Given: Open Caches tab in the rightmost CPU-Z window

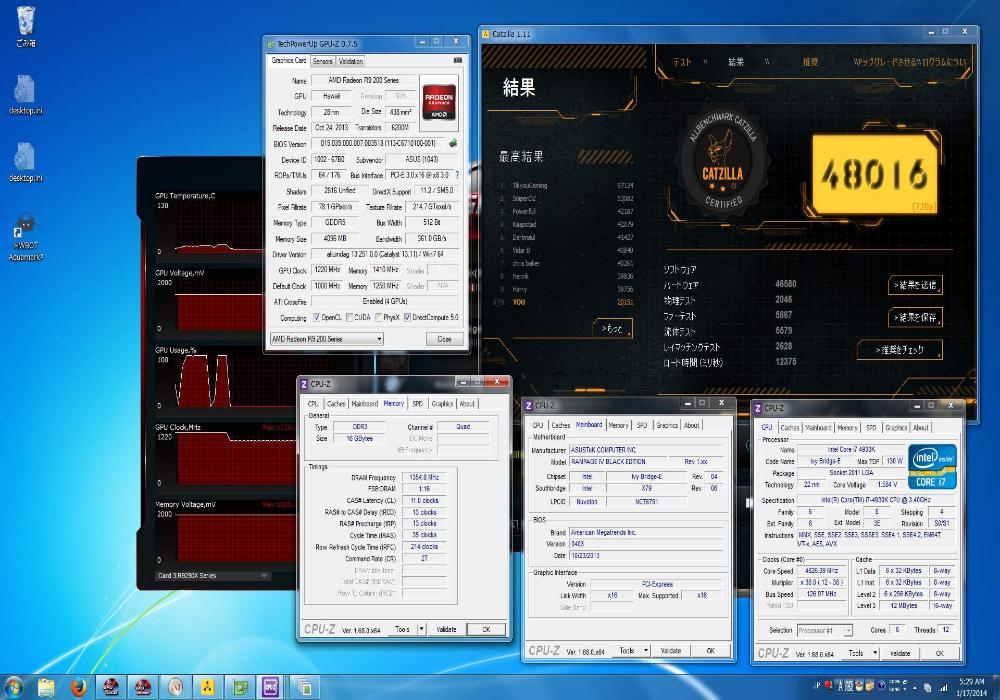Looking at the screenshot, I should click(x=790, y=428).
